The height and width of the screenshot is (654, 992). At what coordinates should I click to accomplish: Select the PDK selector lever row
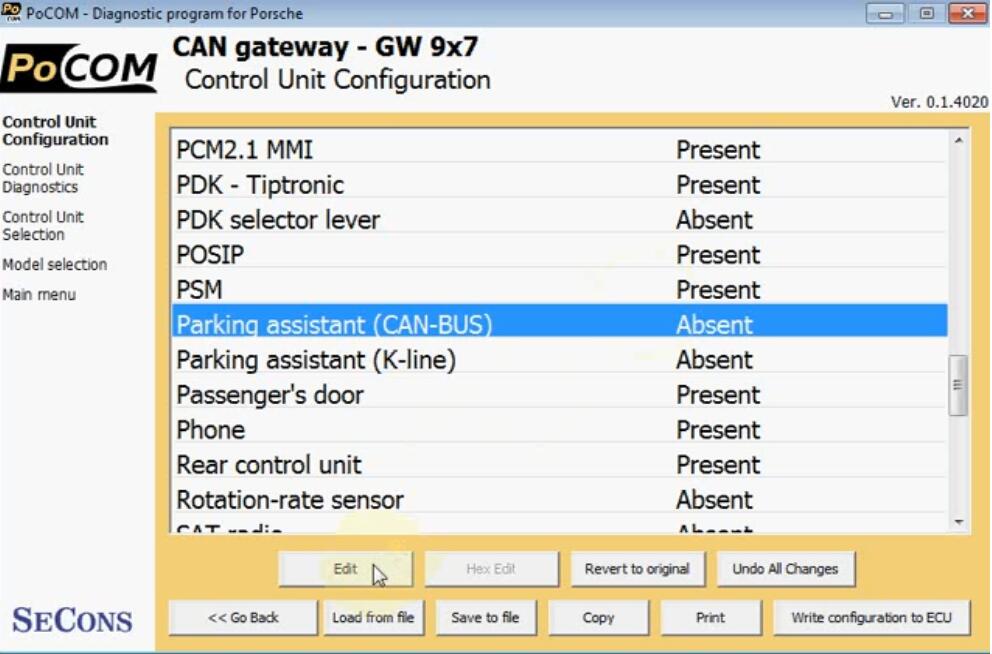point(559,220)
